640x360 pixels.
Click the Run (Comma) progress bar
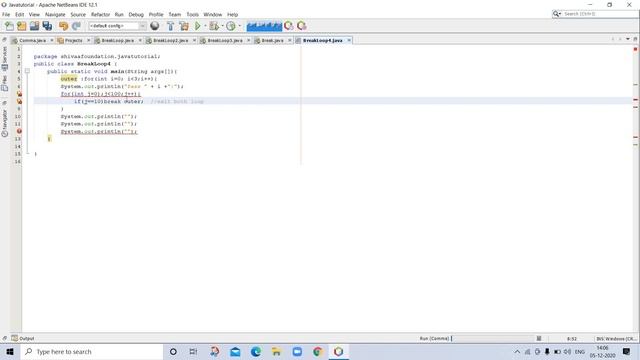pos(492,338)
